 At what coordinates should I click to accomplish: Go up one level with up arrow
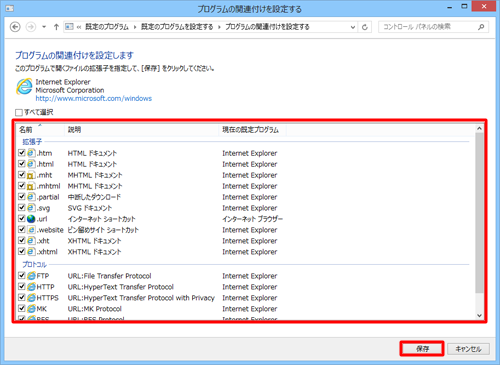coord(56,27)
